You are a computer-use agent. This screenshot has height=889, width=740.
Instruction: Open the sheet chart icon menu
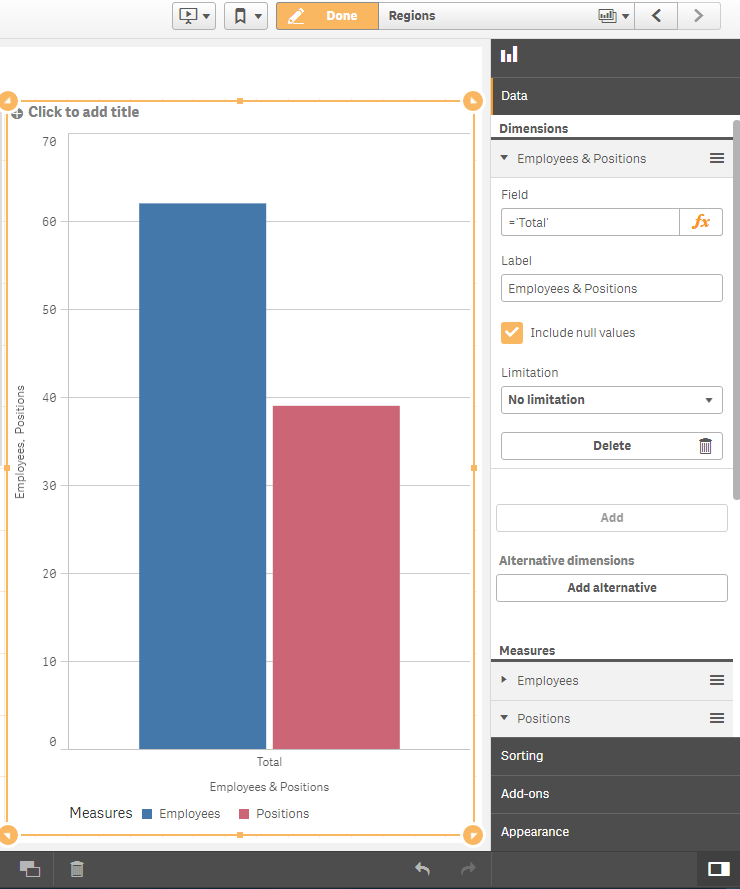coord(614,16)
